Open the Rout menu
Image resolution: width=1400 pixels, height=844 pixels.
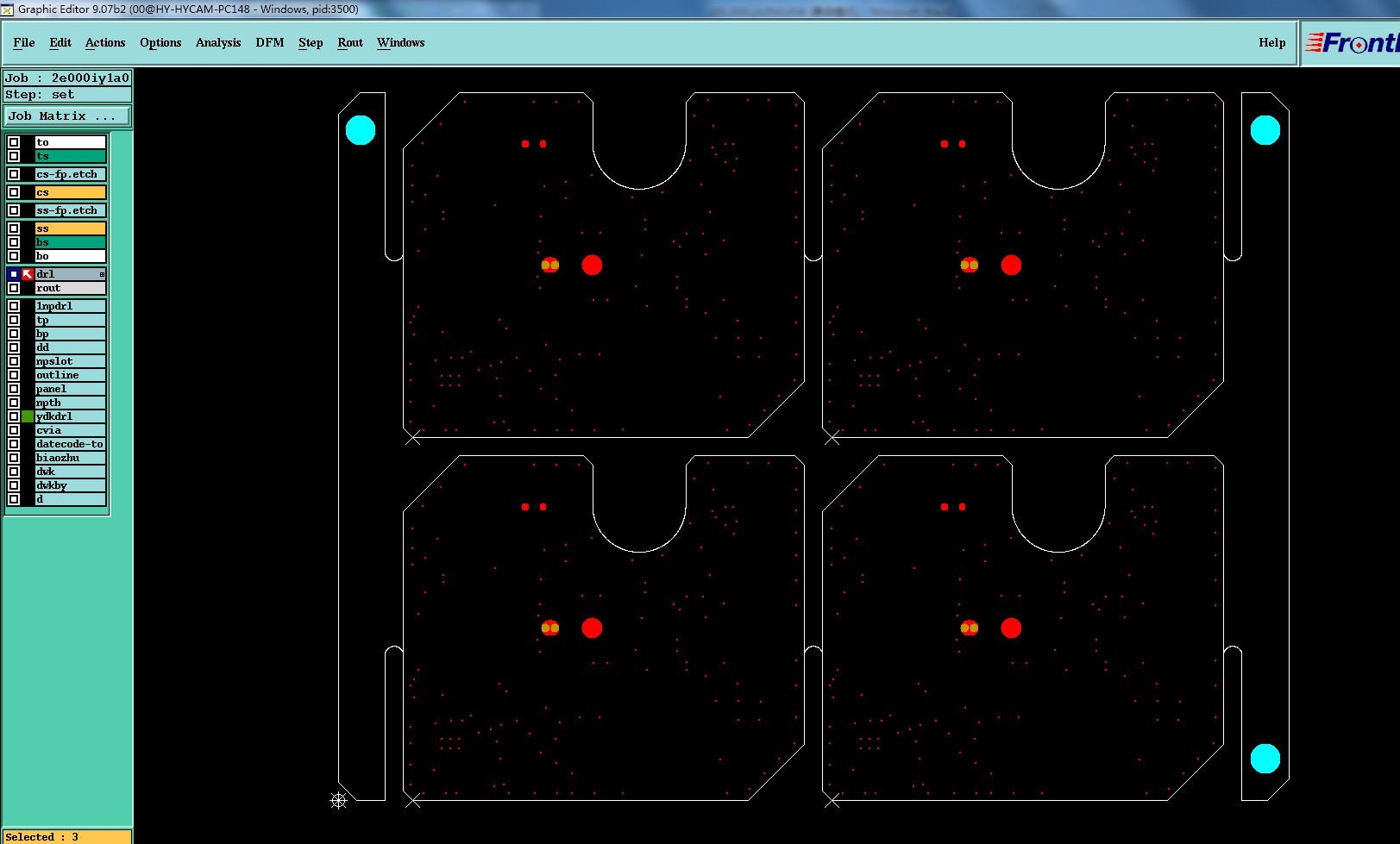[x=350, y=42]
